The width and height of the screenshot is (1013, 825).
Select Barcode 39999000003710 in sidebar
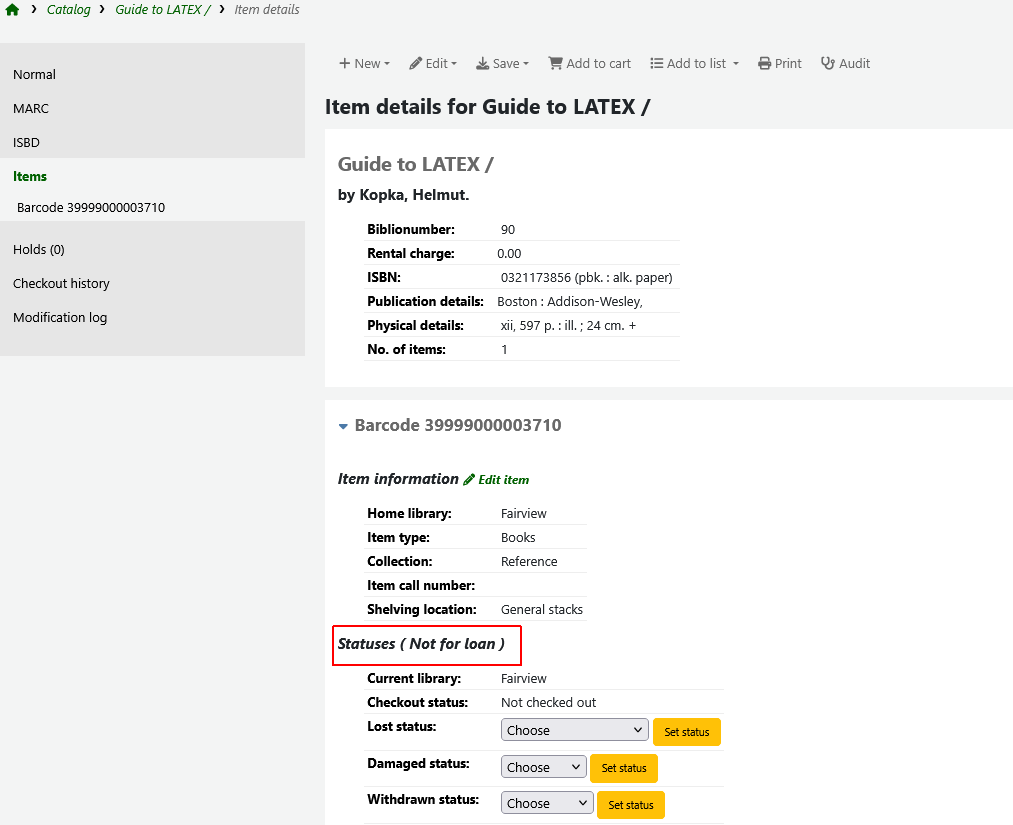tap(91, 208)
